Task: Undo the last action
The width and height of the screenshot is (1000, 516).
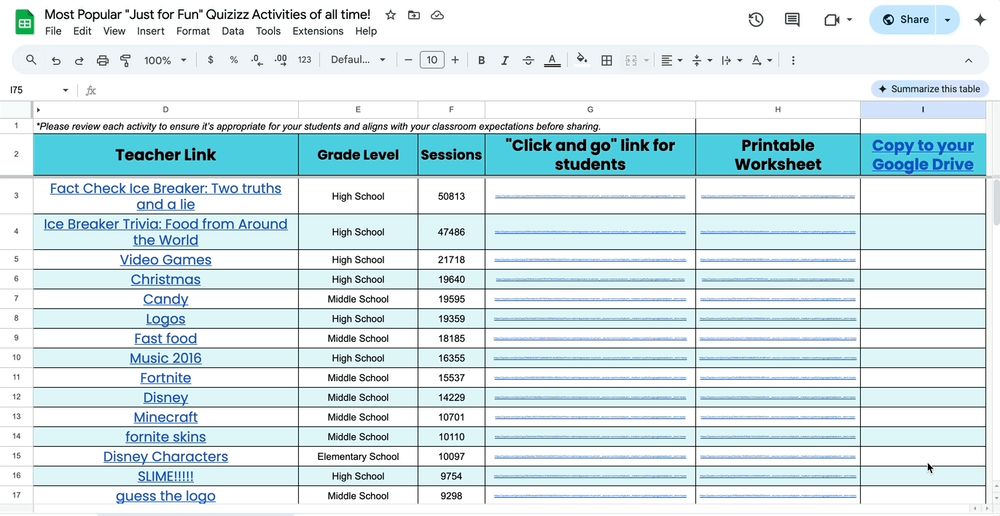Action: click(x=56, y=61)
